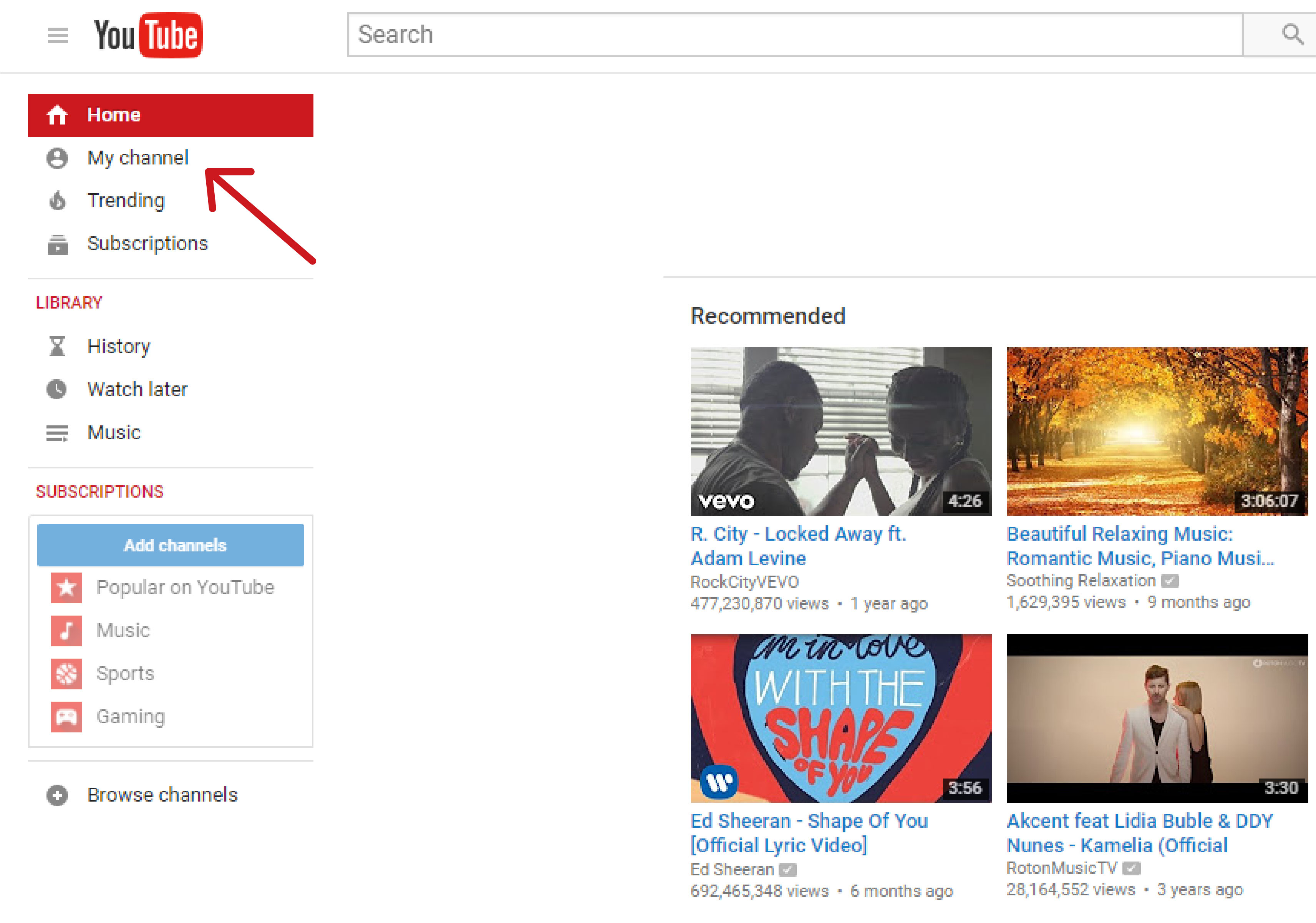Click verified badge next to Ed Sheeran
The image size is (1316, 923).
tap(788, 870)
